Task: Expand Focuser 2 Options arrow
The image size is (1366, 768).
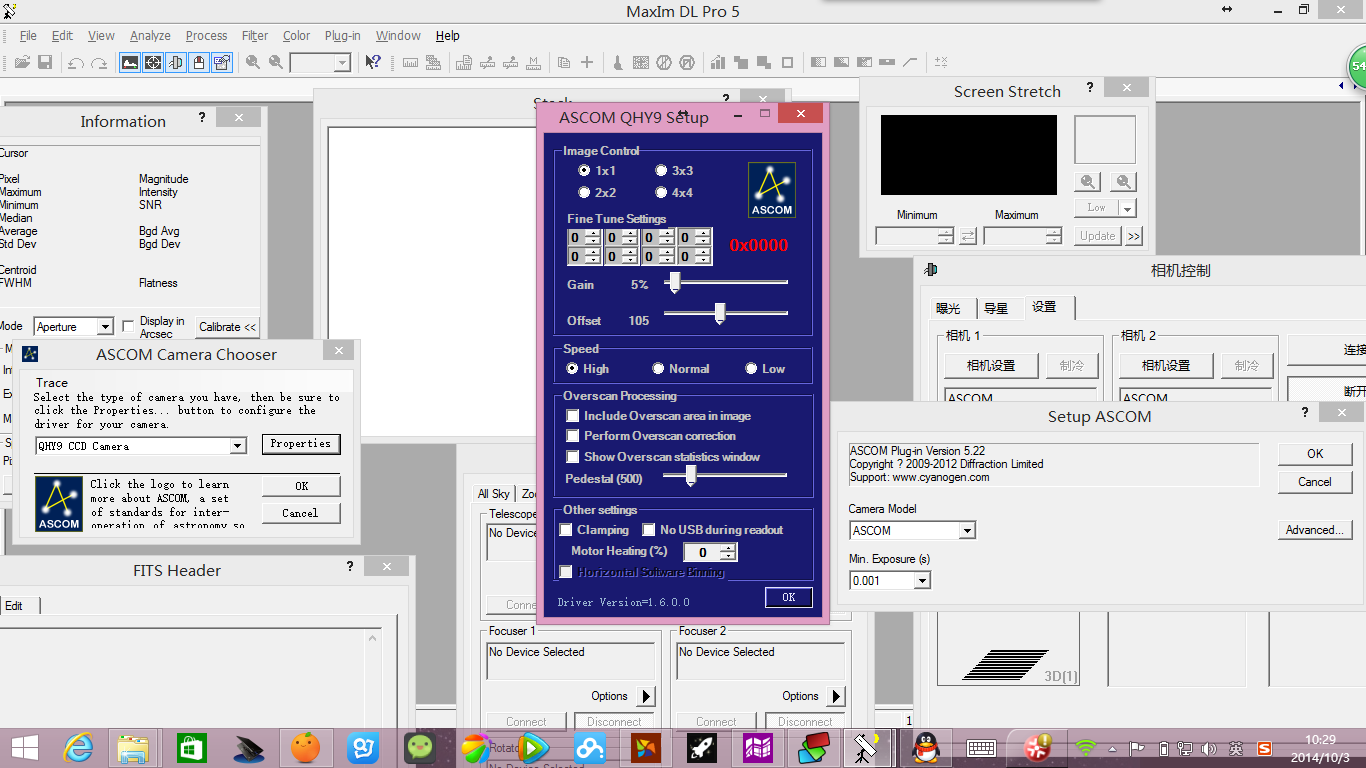Action: click(837, 696)
